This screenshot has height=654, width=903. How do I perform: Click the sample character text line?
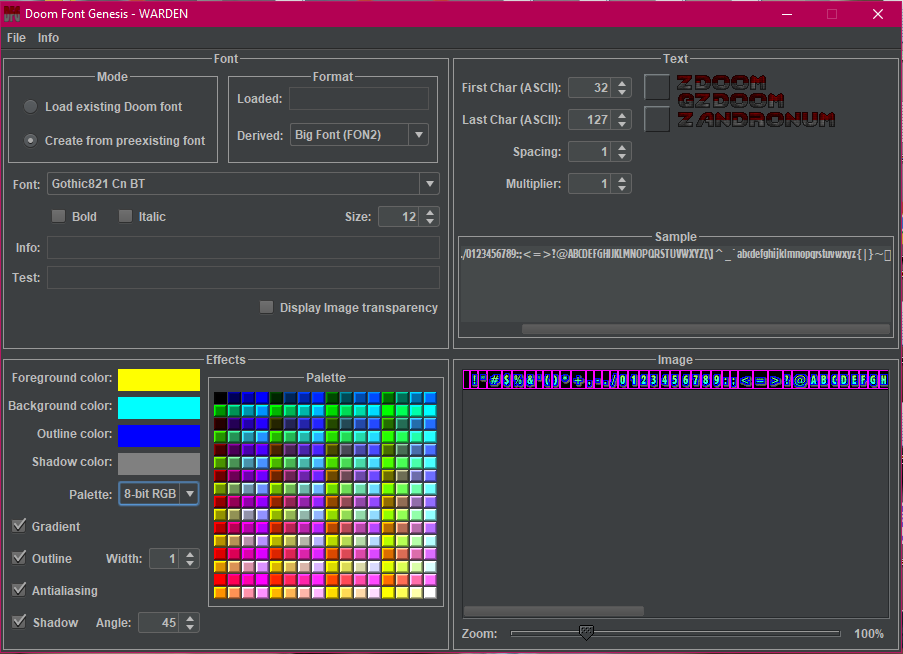[676, 254]
